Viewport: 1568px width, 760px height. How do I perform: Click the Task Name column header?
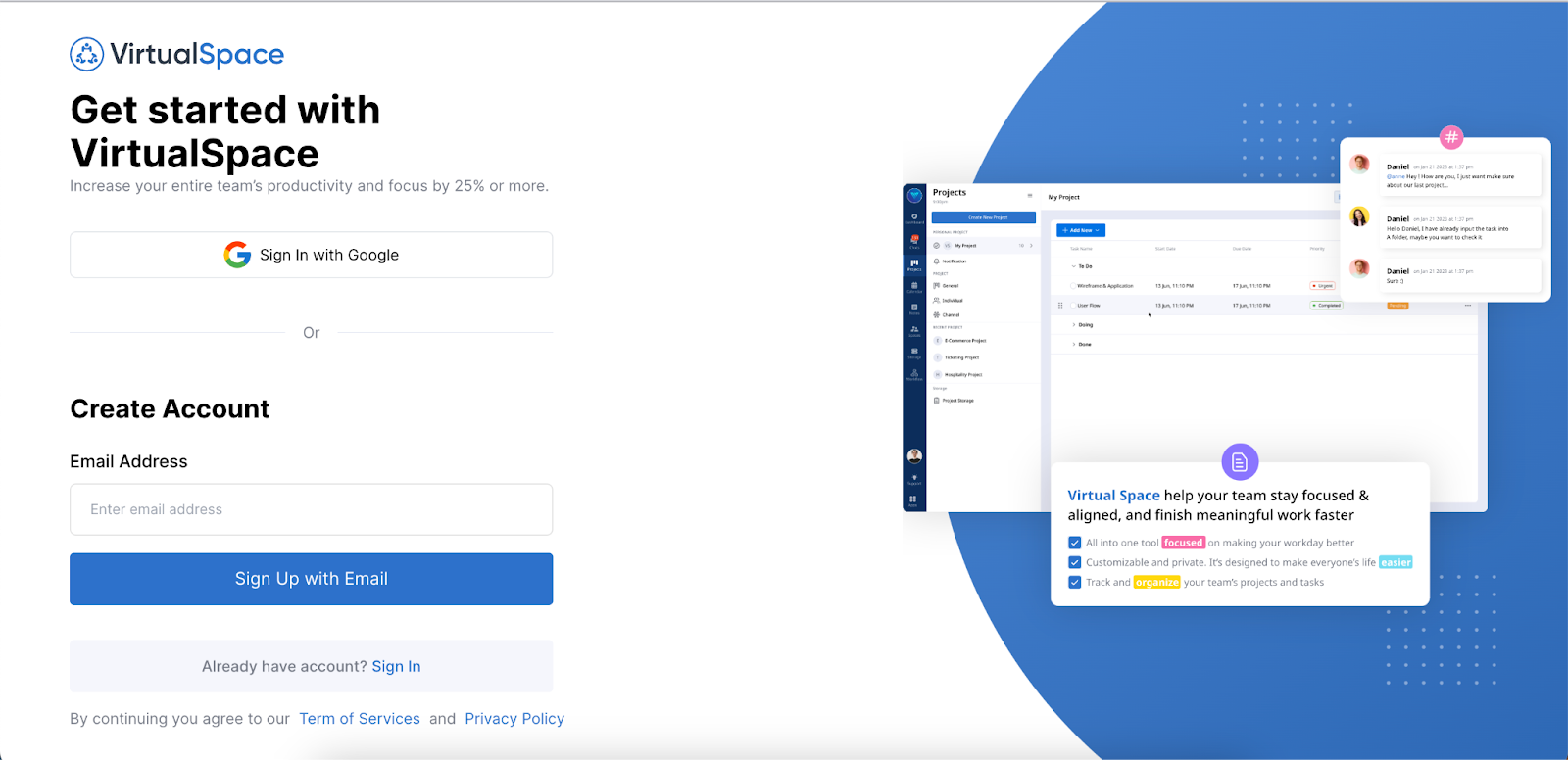click(x=1081, y=249)
